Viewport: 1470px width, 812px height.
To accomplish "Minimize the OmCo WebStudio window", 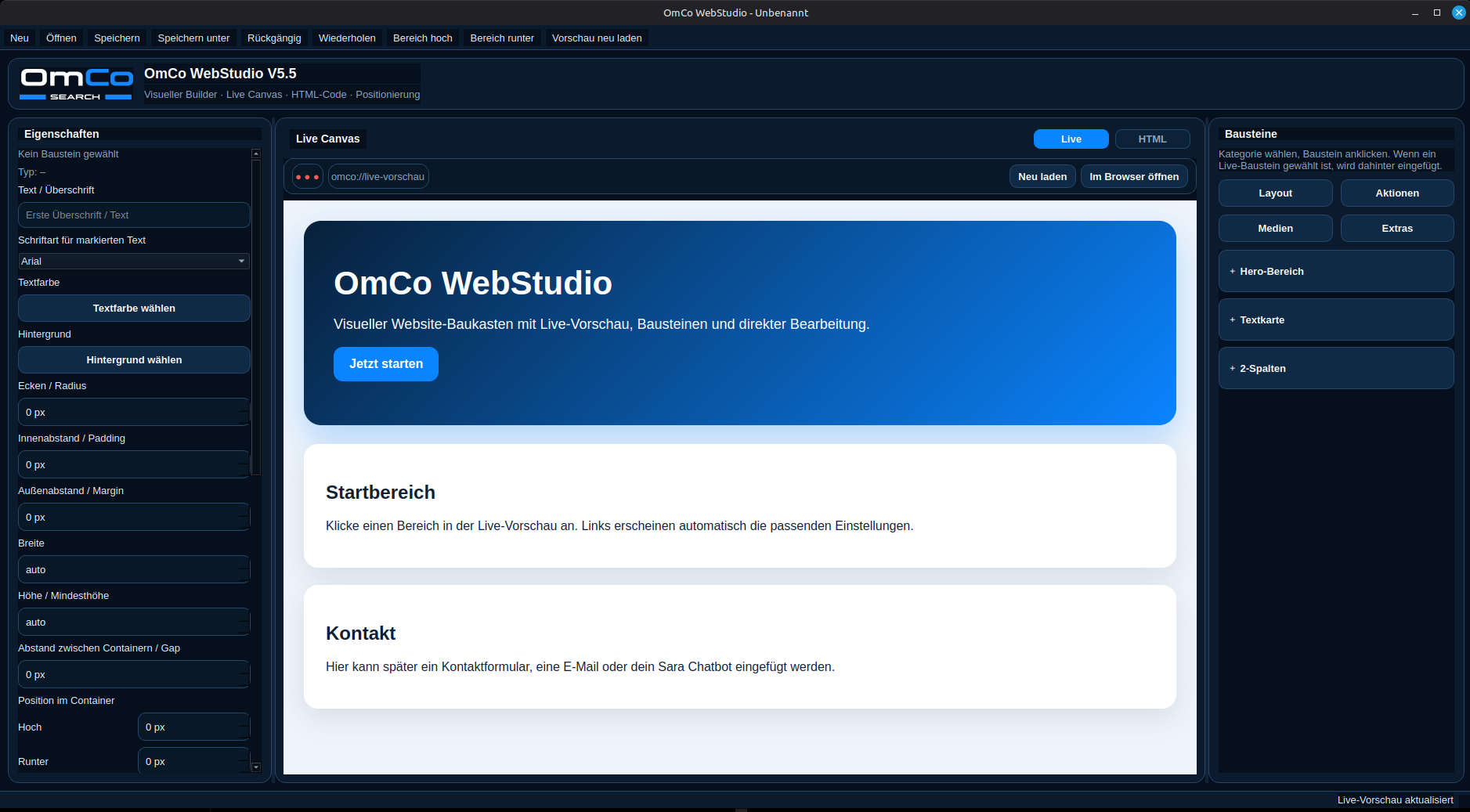I will [1415, 13].
